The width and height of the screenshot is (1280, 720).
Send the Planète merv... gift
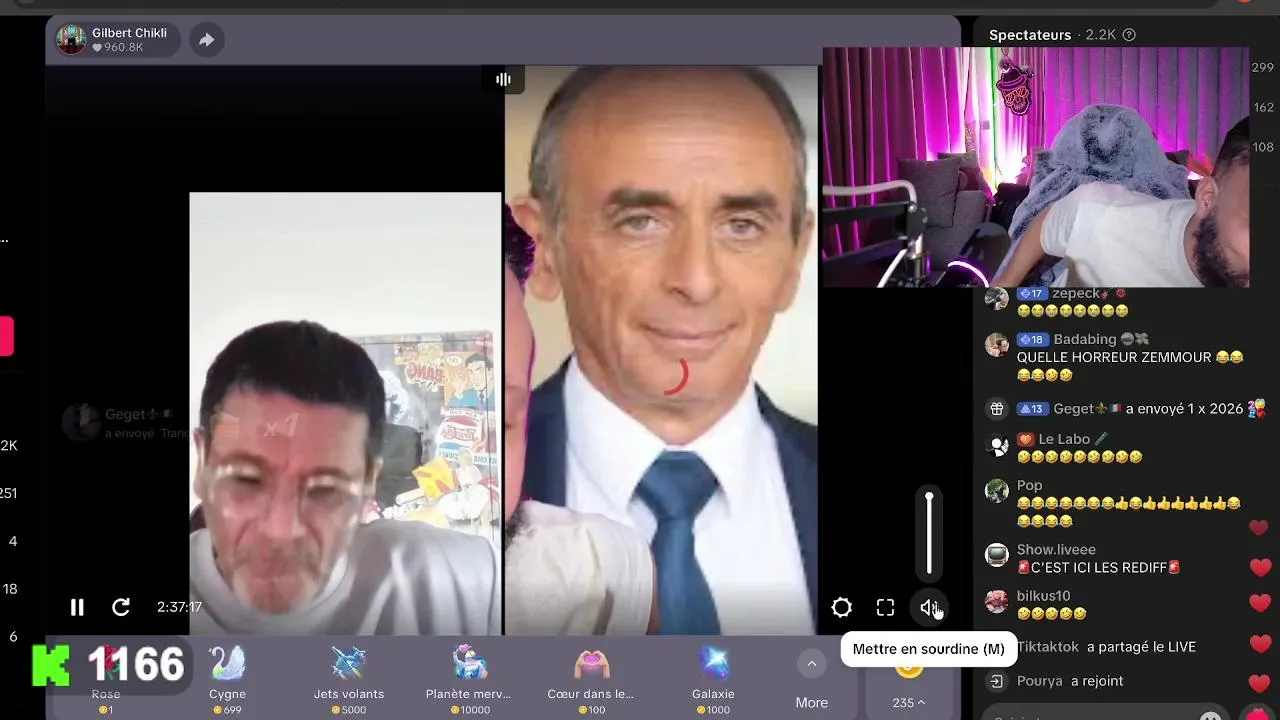tap(468, 678)
